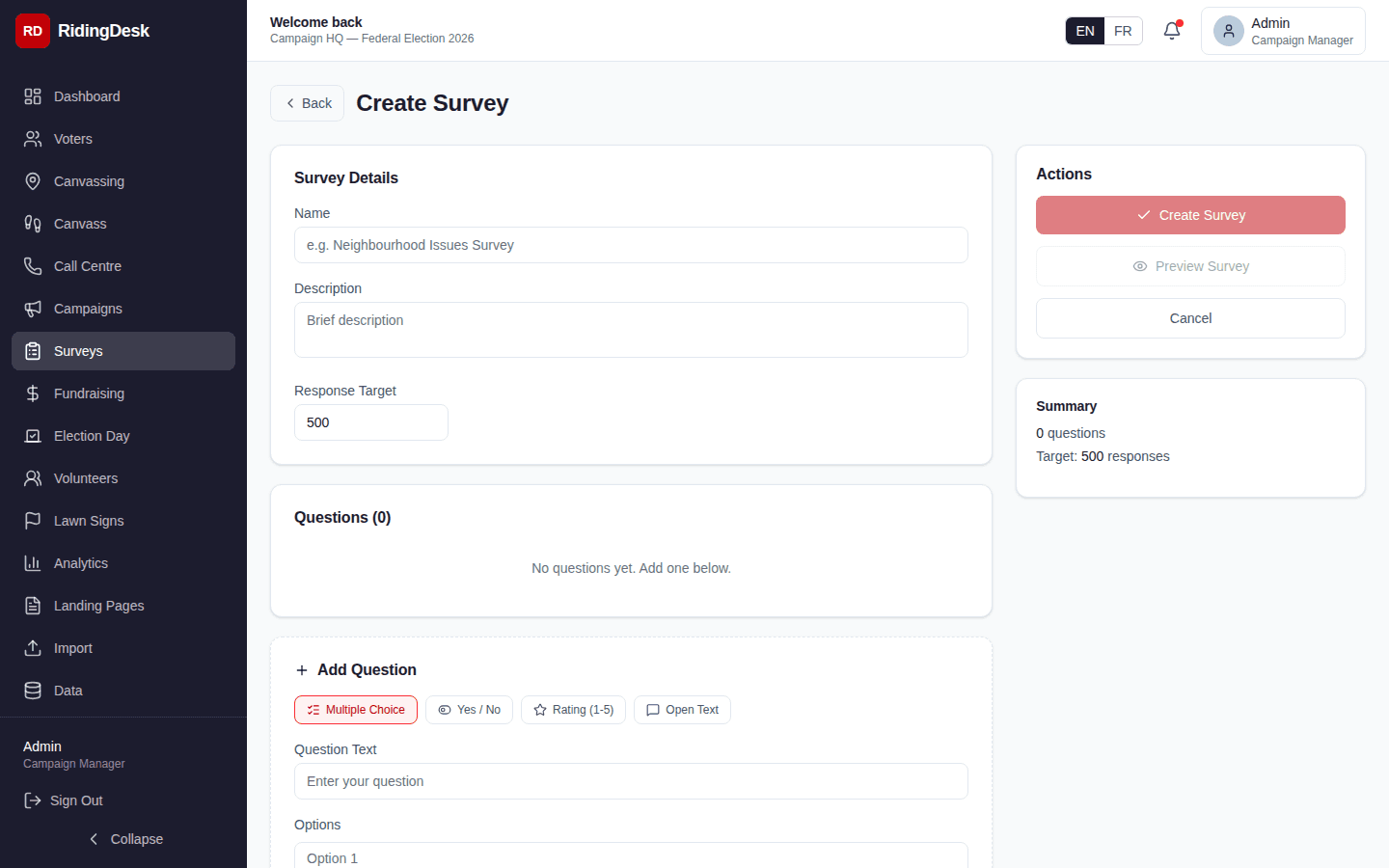The width and height of the screenshot is (1389, 868).
Task: Click the RidingDesk RD logo
Action: pos(32,31)
